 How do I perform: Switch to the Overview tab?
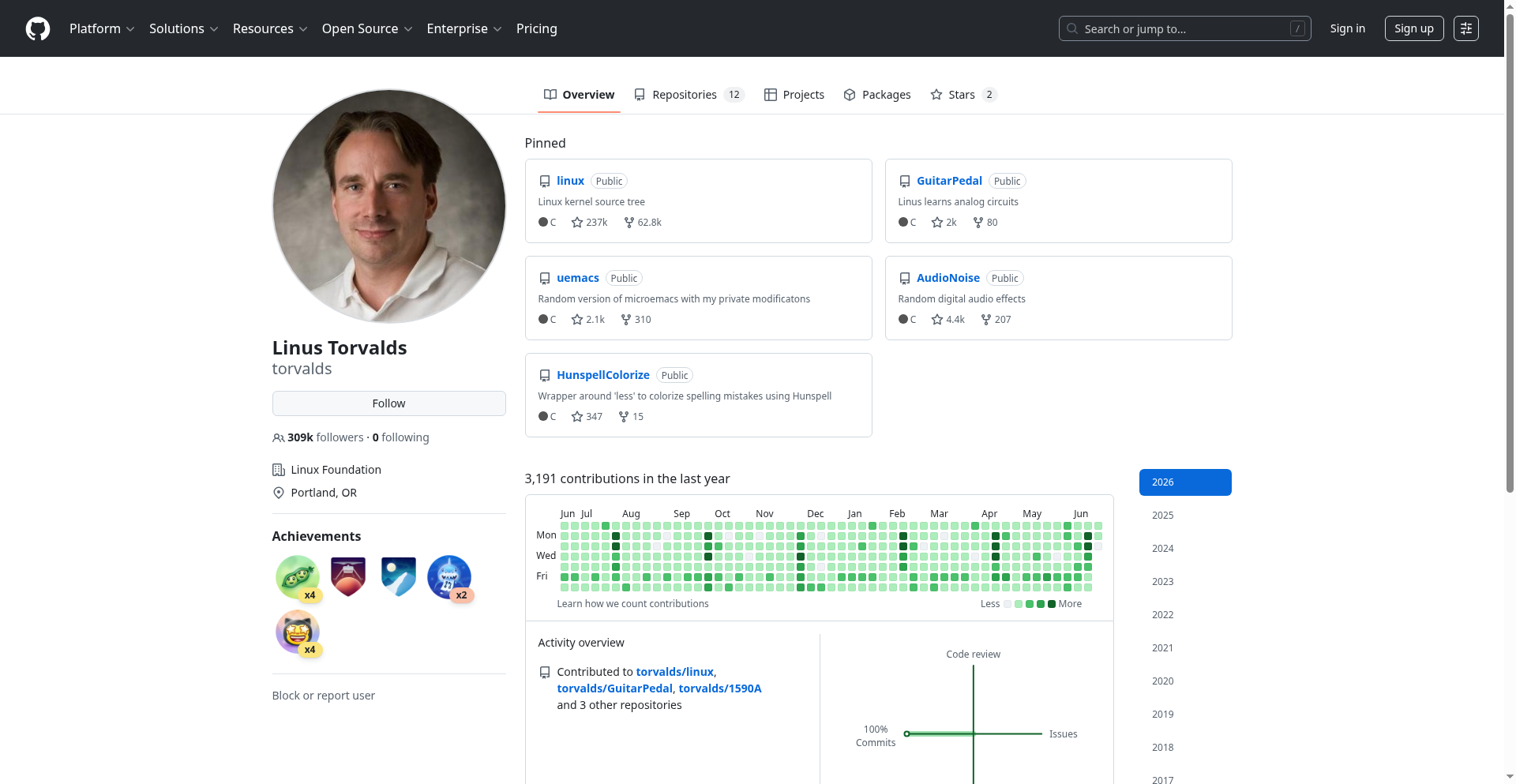click(x=579, y=95)
